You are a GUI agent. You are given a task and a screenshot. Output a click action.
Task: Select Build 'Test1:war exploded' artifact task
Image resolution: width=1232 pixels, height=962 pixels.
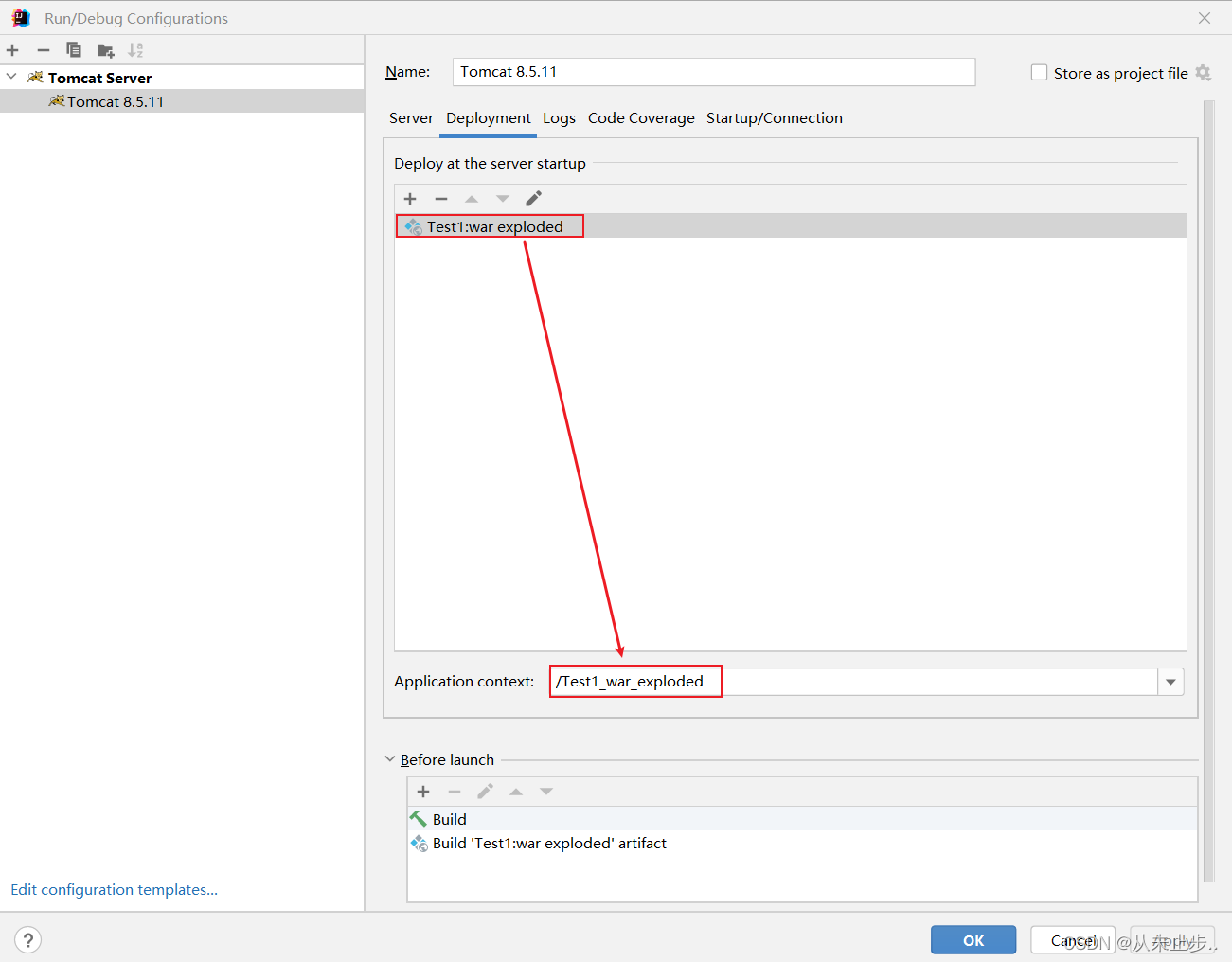pyautogui.click(x=802, y=843)
